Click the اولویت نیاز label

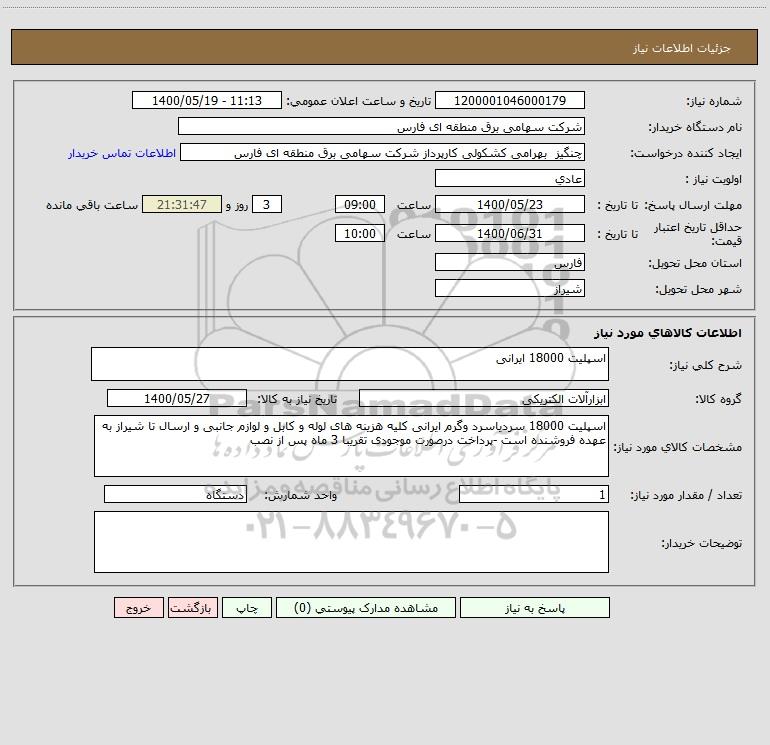(714, 180)
